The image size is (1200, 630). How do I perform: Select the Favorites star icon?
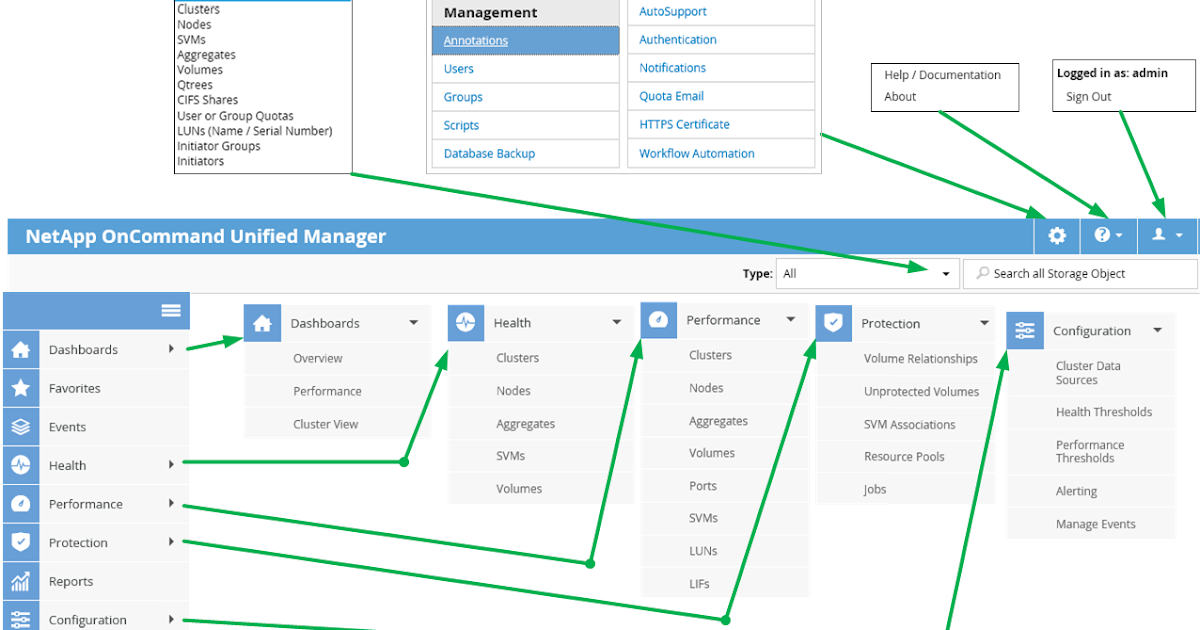(18, 388)
